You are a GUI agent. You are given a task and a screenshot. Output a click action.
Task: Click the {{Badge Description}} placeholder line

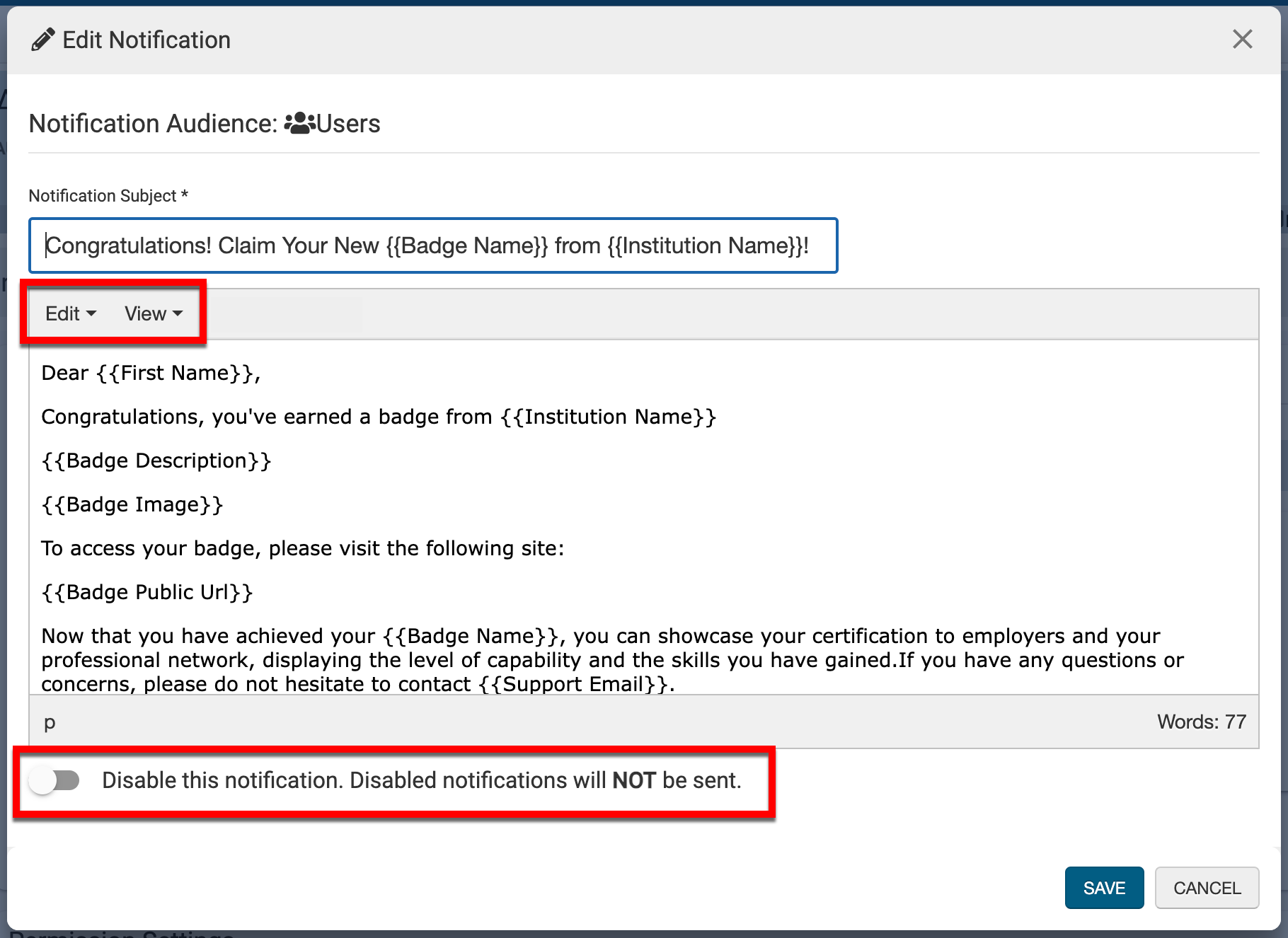[156, 461]
